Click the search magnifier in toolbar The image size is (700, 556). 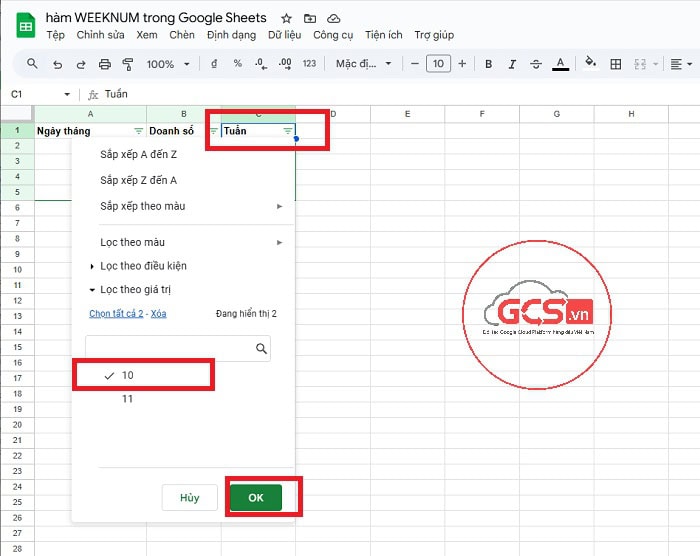click(x=32, y=64)
